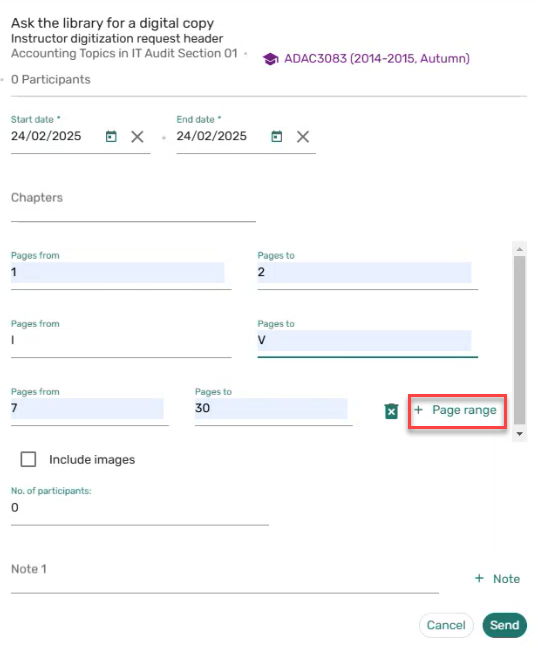Screen dimensions: 539x647
Task: Clear the Start date value
Action: 137,137
